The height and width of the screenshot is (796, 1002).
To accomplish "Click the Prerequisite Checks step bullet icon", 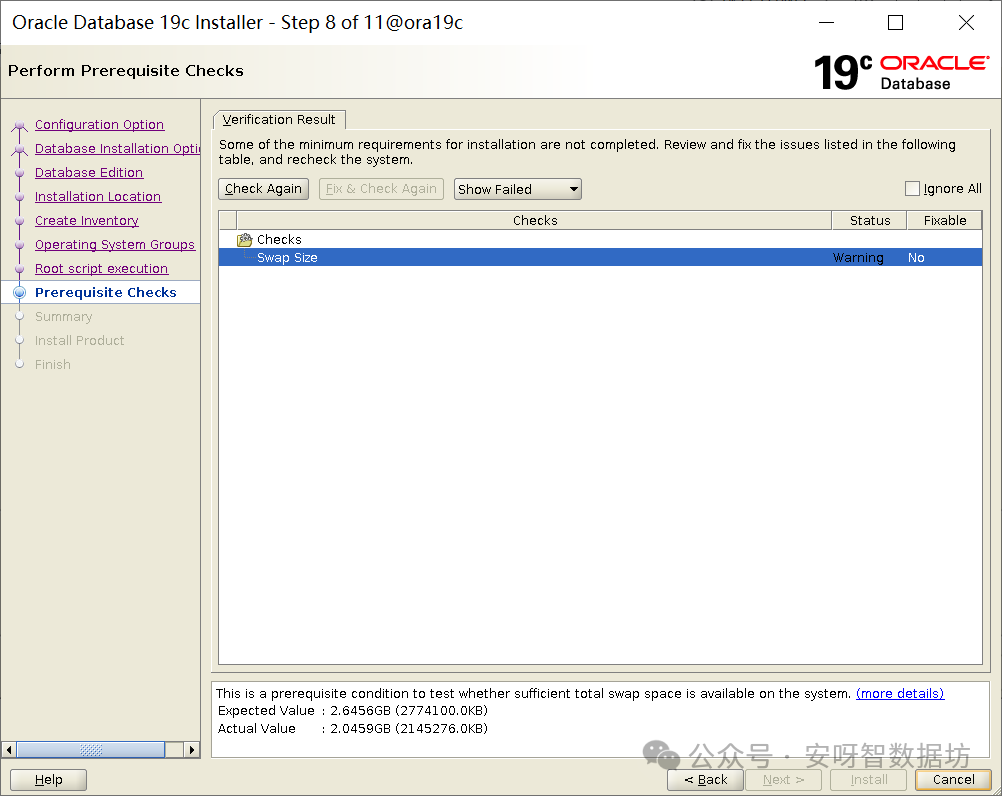I will 20,293.
